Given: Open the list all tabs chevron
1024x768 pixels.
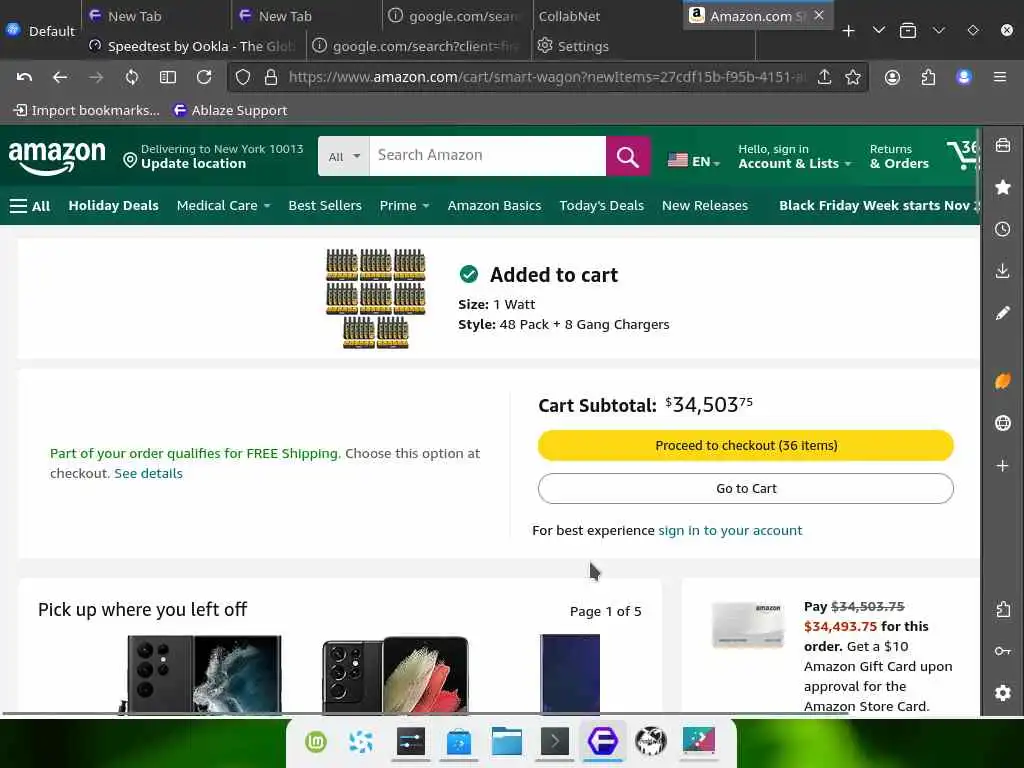Looking at the screenshot, I should (x=879, y=30).
